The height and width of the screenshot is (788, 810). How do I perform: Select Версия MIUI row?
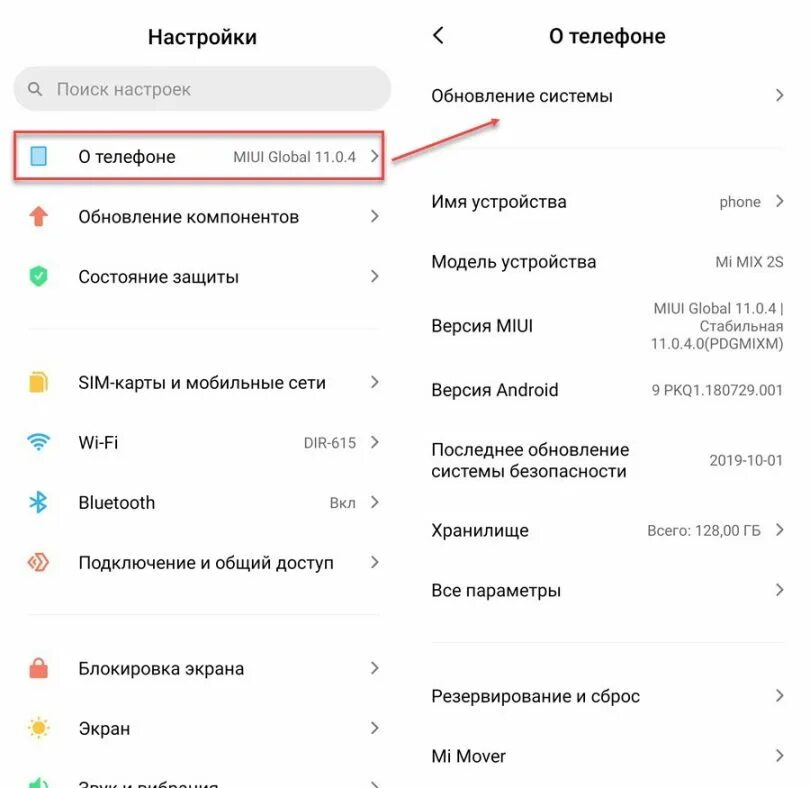pos(607,326)
